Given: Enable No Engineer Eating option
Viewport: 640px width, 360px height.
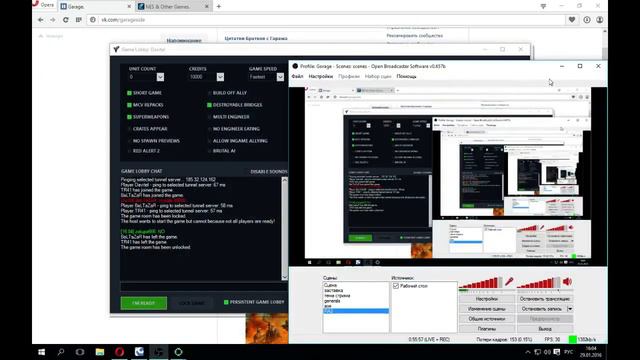Looking at the screenshot, I should pos(209,129).
